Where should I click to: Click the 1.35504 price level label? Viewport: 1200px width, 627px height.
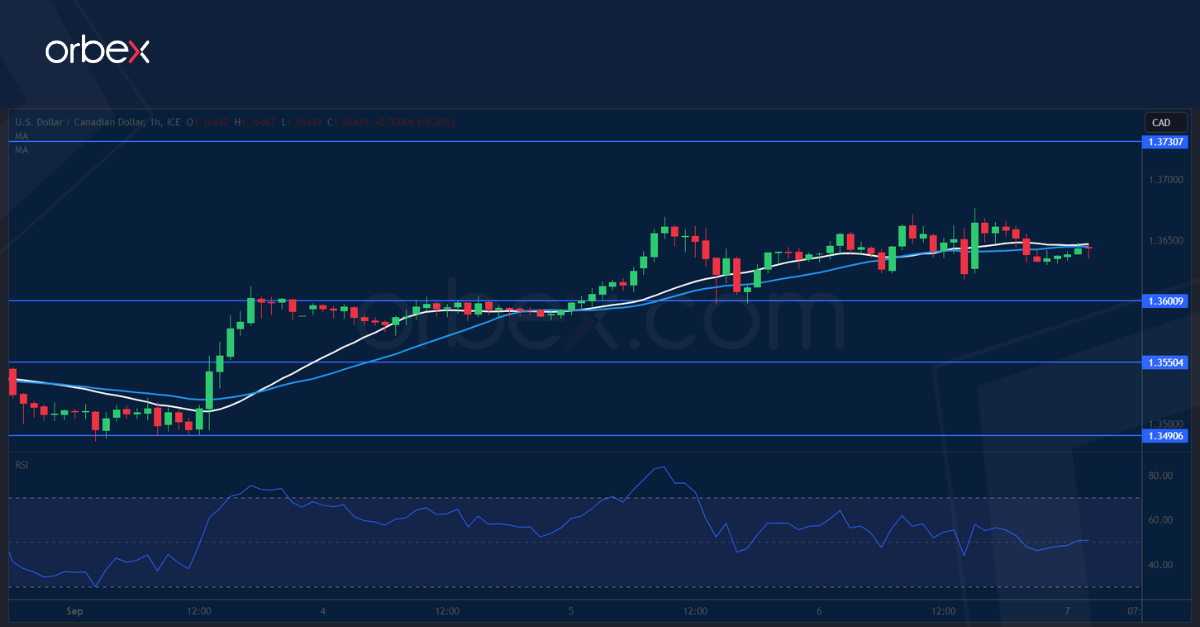(x=1165, y=362)
